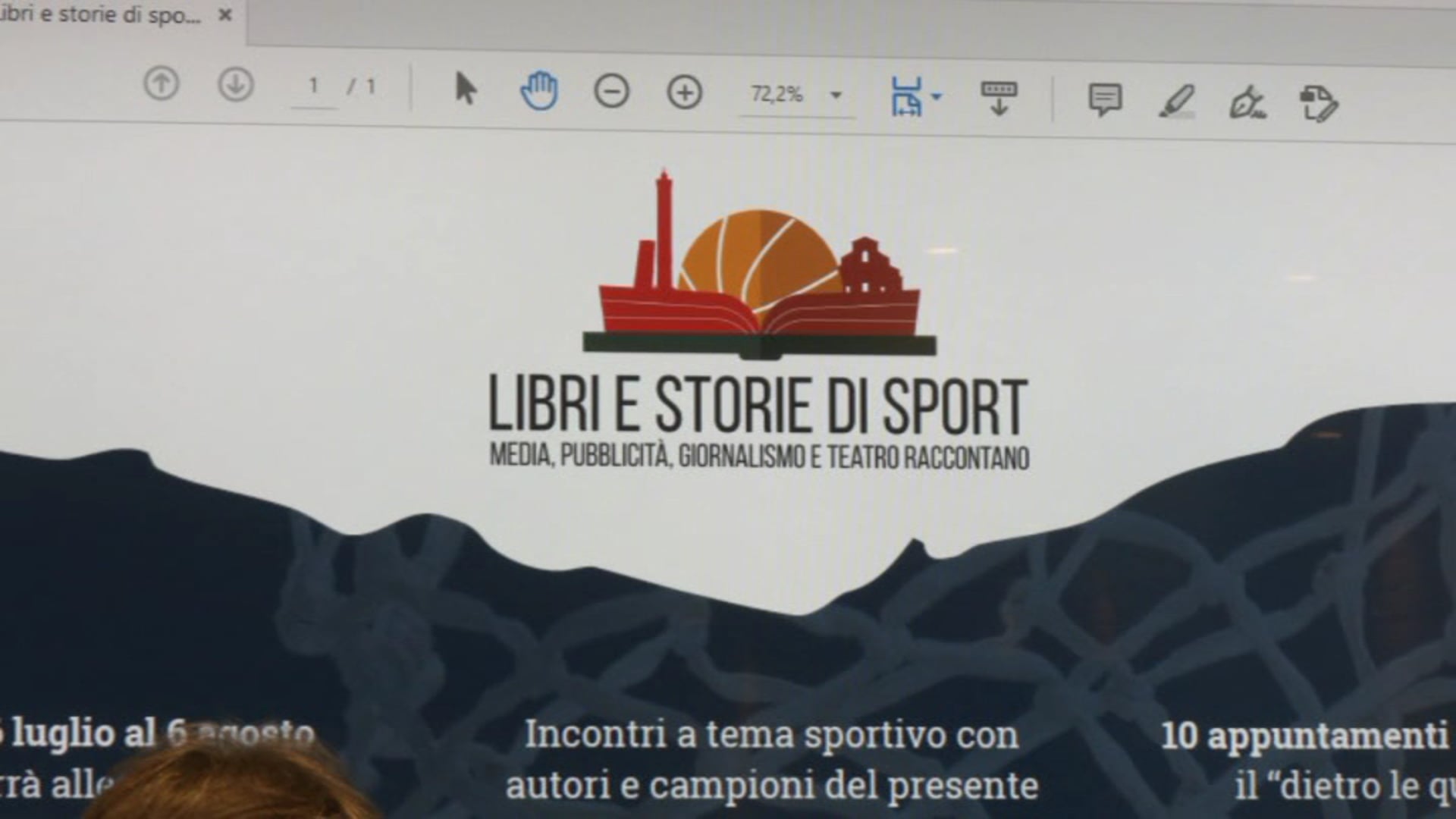Viewport: 1456px width, 819px height.
Task: Click the current page number field
Action: 313,86
